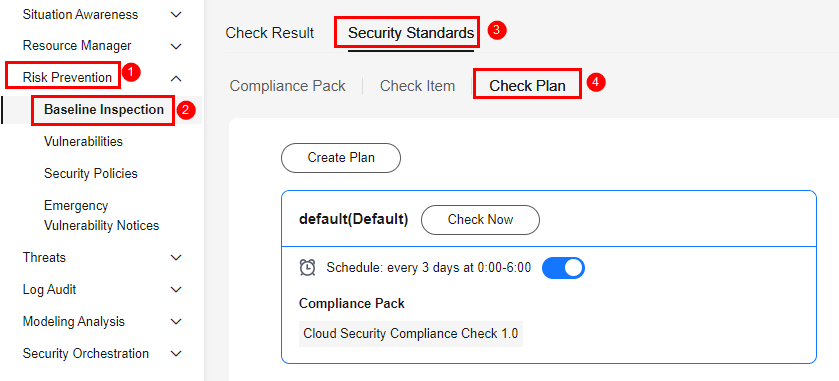Click the schedule alarm clock icon
The height and width of the screenshot is (381, 839).
click(307, 268)
